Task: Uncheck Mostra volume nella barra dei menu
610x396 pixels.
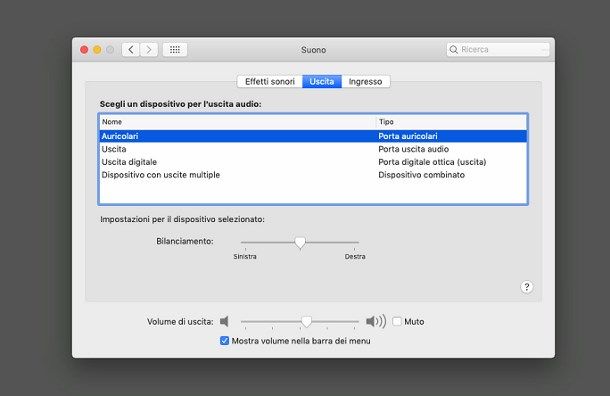Action: coord(224,341)
